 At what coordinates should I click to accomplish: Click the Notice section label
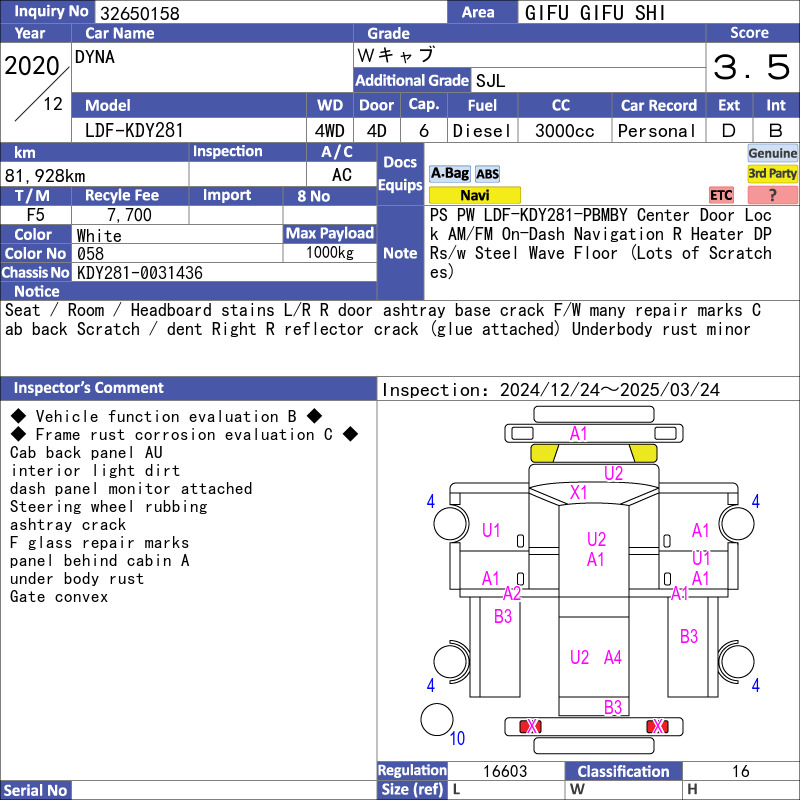pos(36,291)
